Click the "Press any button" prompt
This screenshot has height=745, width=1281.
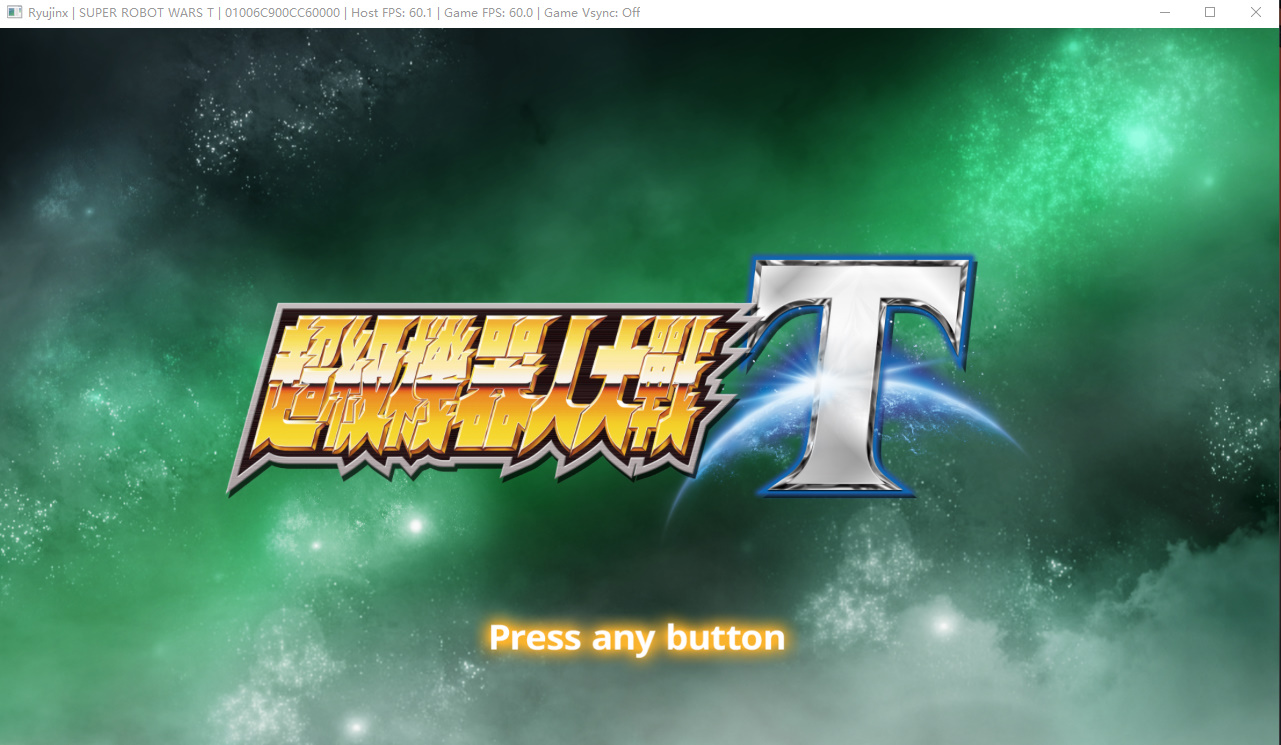point(637,637)
